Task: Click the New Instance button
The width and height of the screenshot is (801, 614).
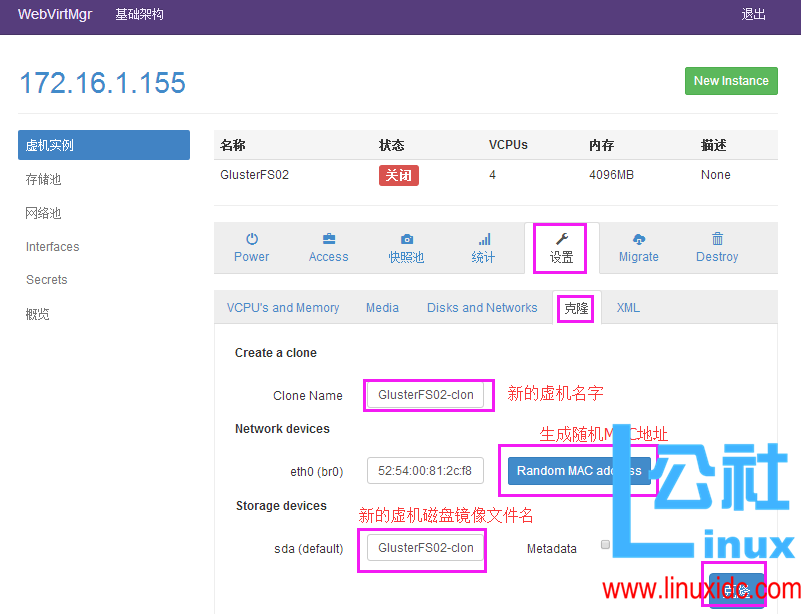Action: pyautogui.click(x=731, y=81)
